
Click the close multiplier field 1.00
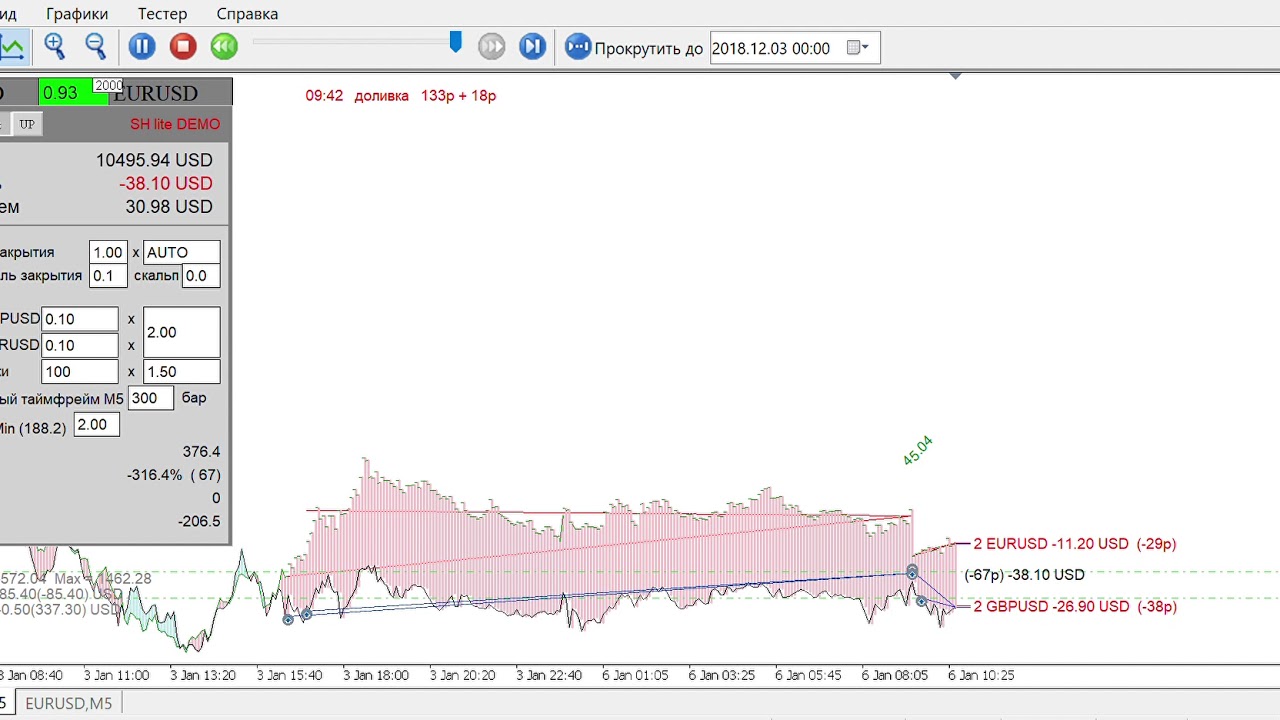tap(108, 252)
